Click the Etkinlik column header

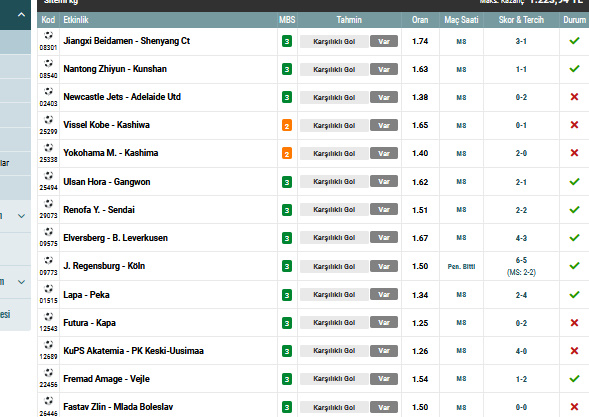(76, 20)
